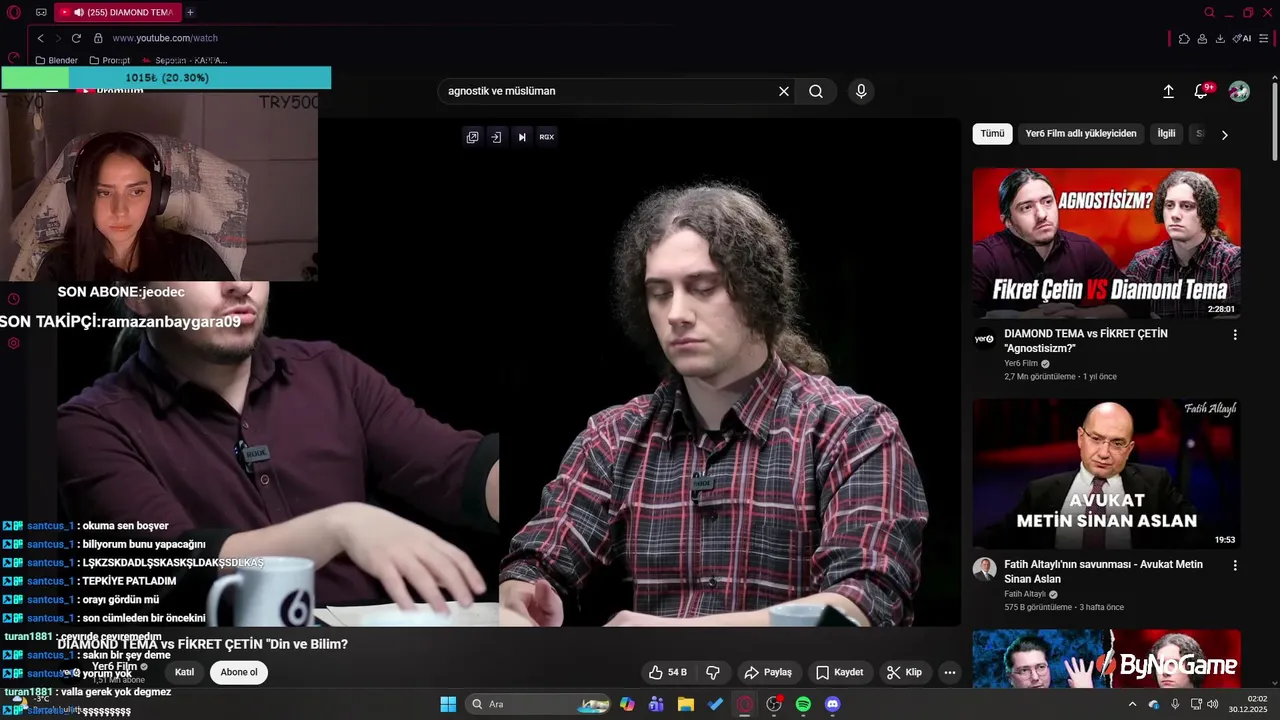Search tabs with the red magnifier

1210,13
